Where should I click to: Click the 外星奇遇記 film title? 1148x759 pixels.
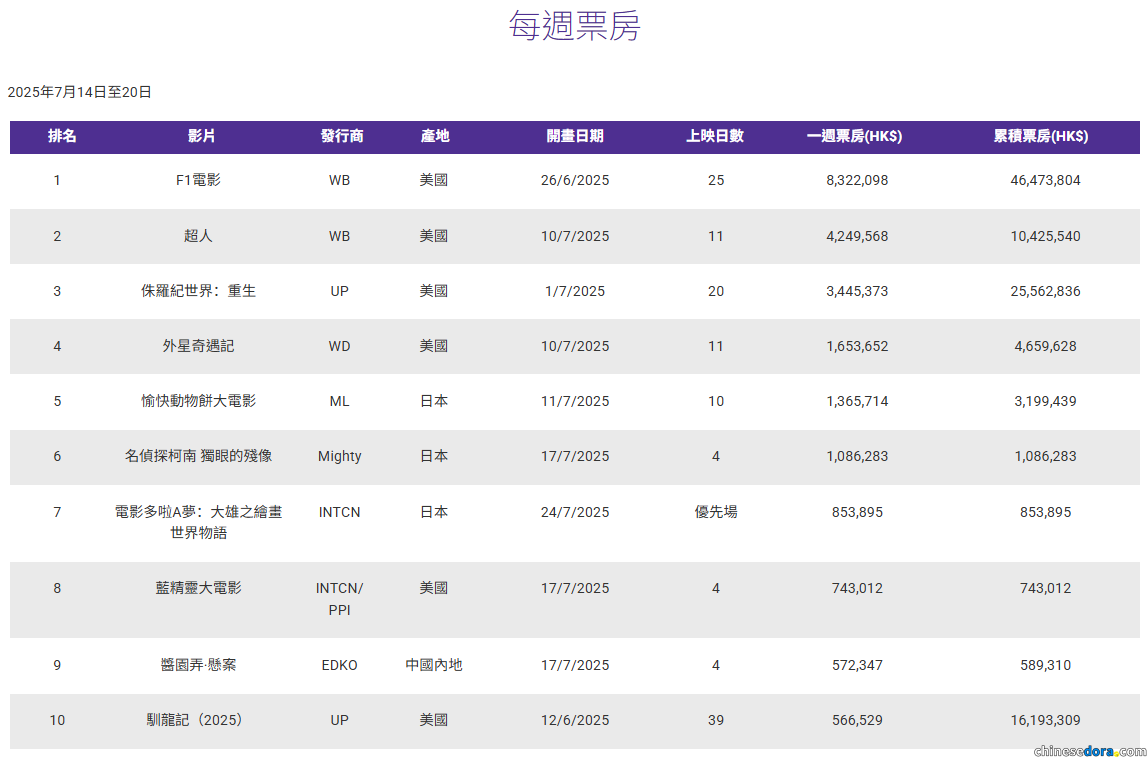point(198,346)
